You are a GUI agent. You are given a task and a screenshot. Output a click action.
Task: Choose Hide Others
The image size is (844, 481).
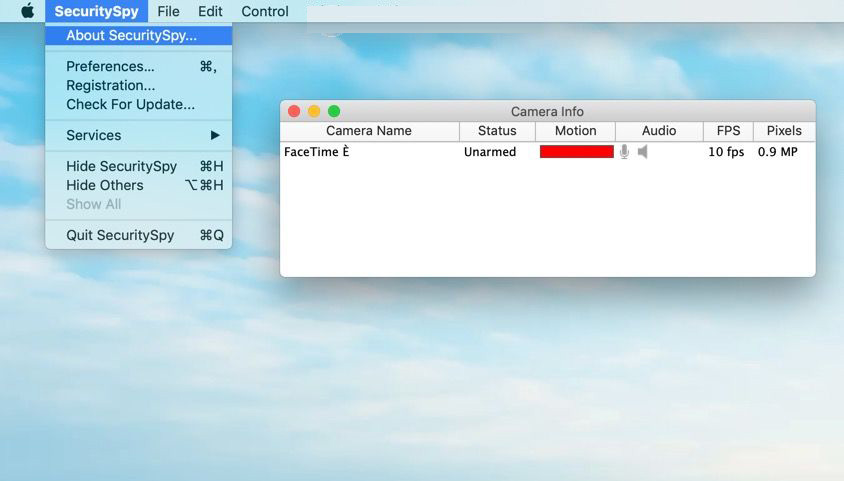(x=138, y=185)
